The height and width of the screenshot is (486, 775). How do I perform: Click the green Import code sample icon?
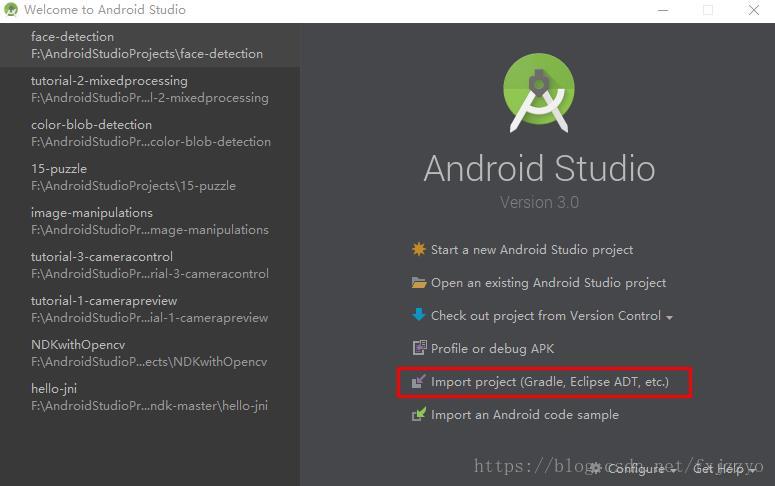pos(419,414)
